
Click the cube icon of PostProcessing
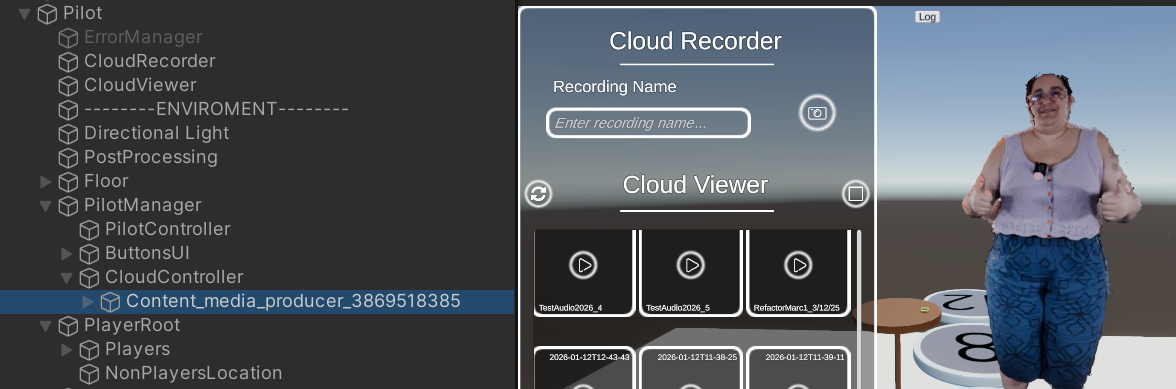pos(68,157)
